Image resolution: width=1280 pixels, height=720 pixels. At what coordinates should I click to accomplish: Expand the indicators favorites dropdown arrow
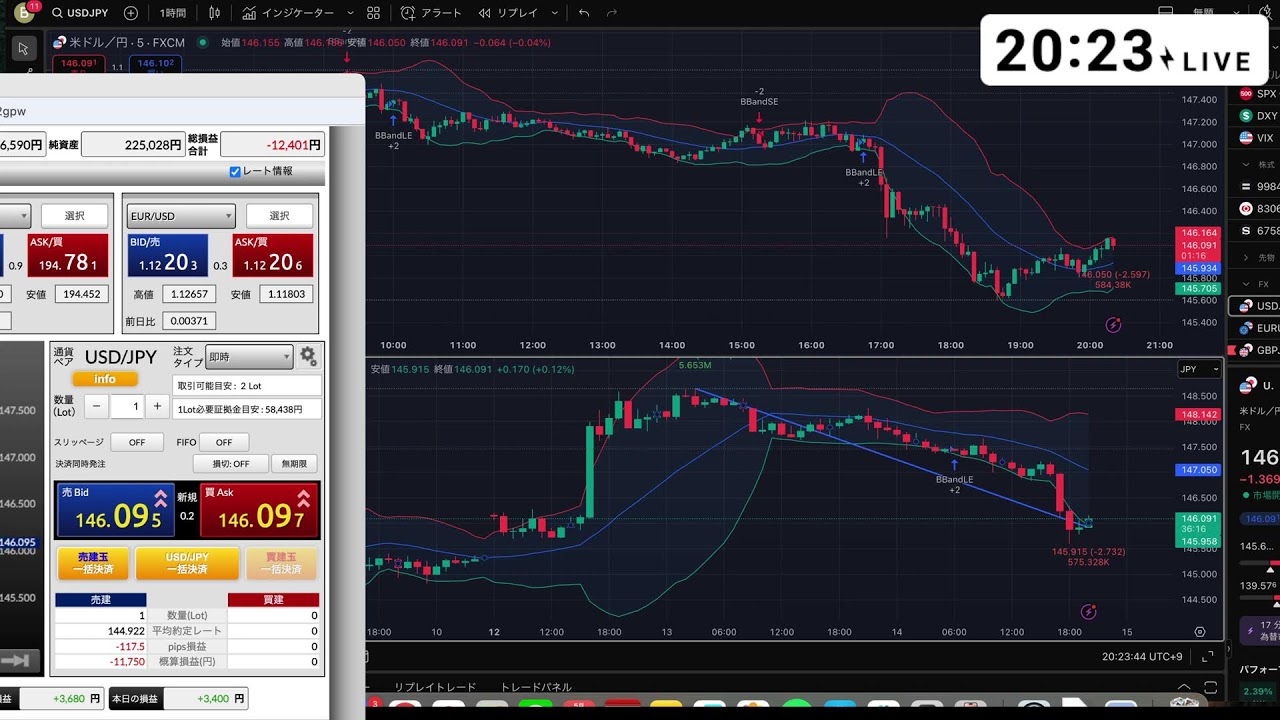[350, 13]
